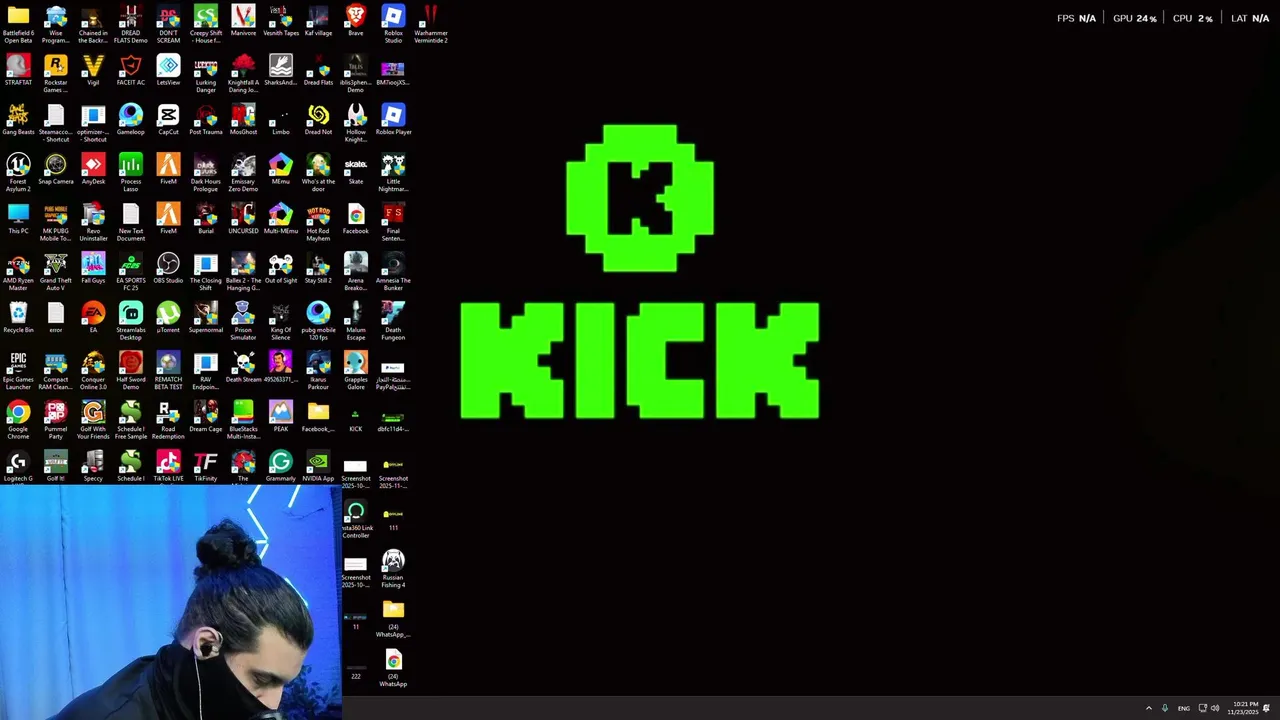Open the volume speaker tray icon
Viewport: 1280px width, 720px height.
point(1215,708)
